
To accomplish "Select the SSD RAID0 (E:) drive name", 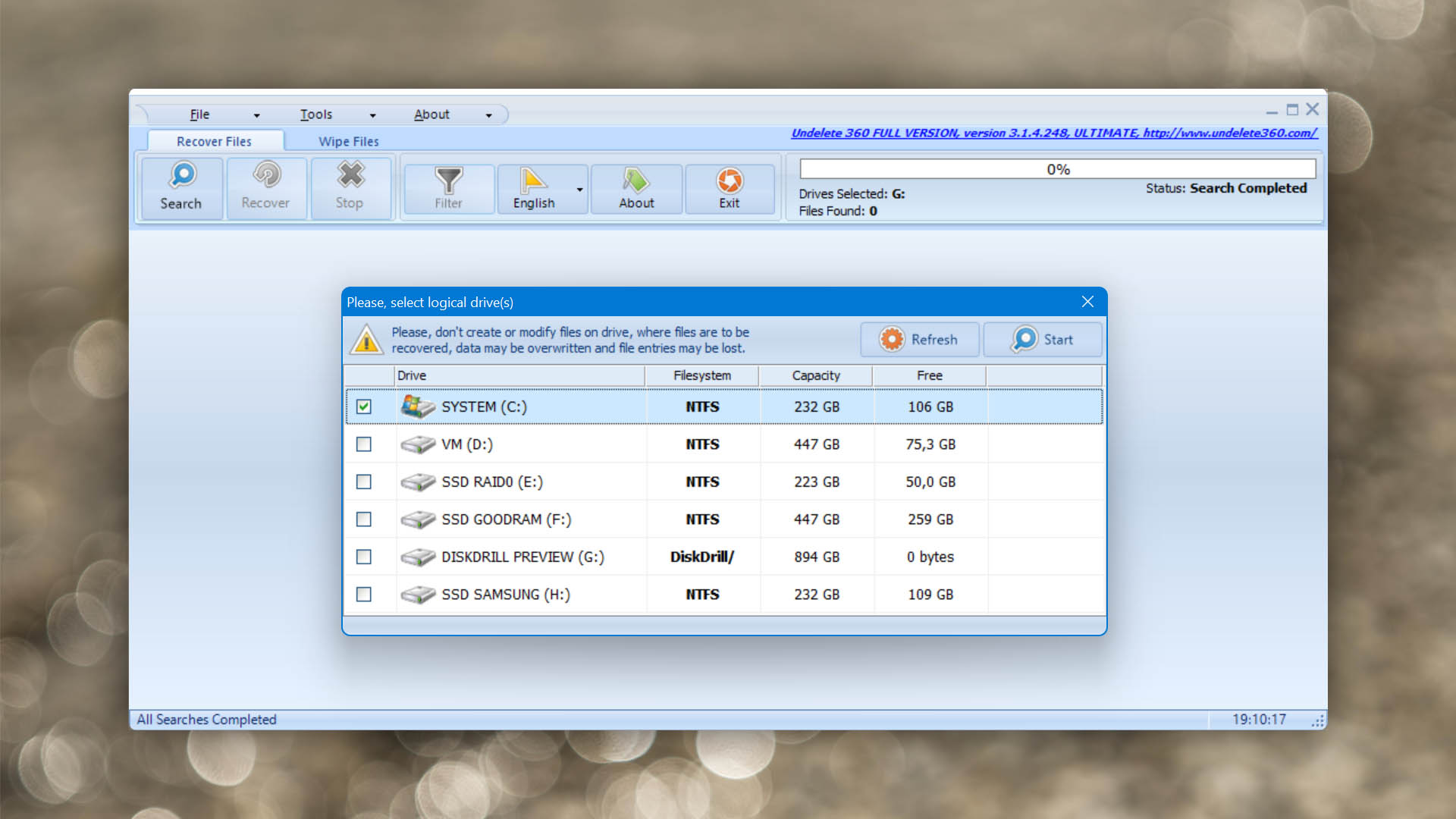I will 492,482.
